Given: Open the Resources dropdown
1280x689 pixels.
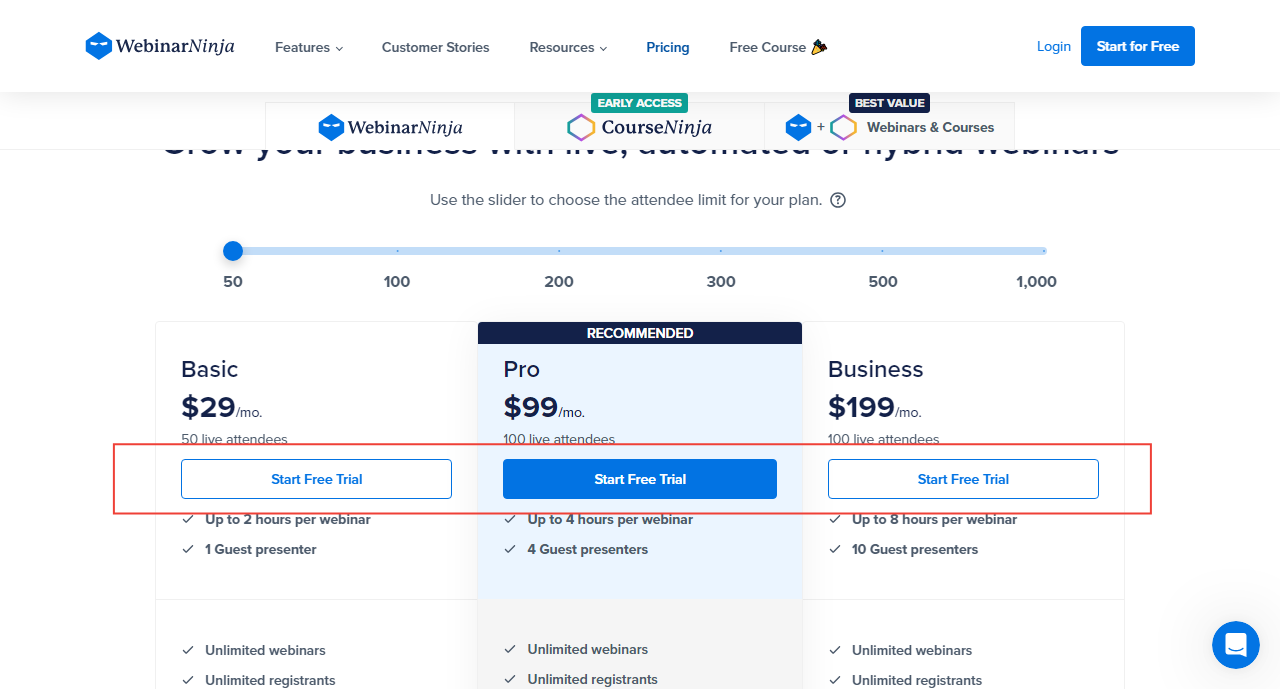Looking at the screenshot, I should pyautogui.click(x=567, y=47).
